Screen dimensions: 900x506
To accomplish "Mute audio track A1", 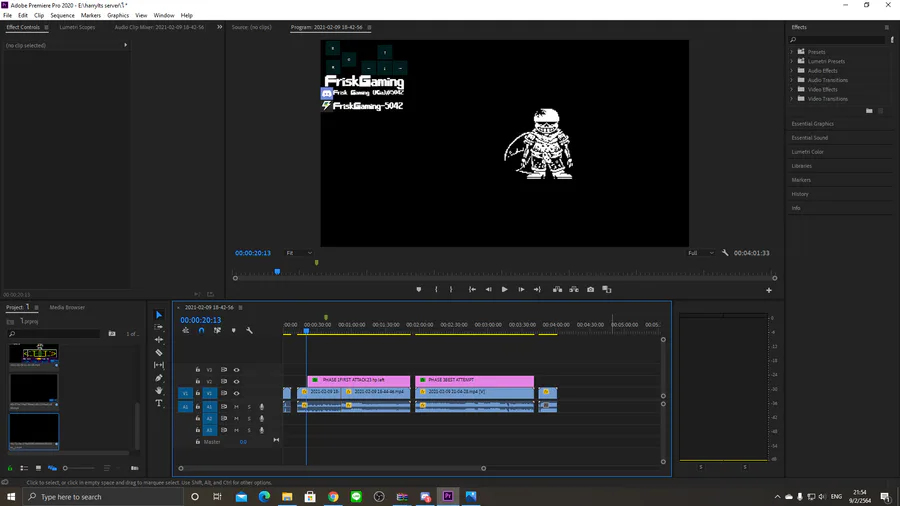I will 236,407.
